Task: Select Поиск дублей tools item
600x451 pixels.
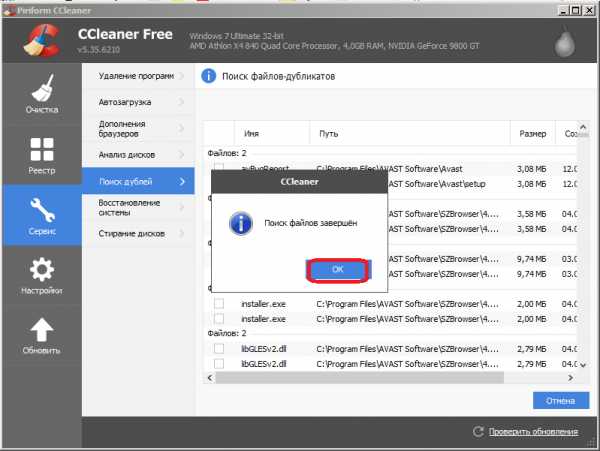Action: (139, 181)
